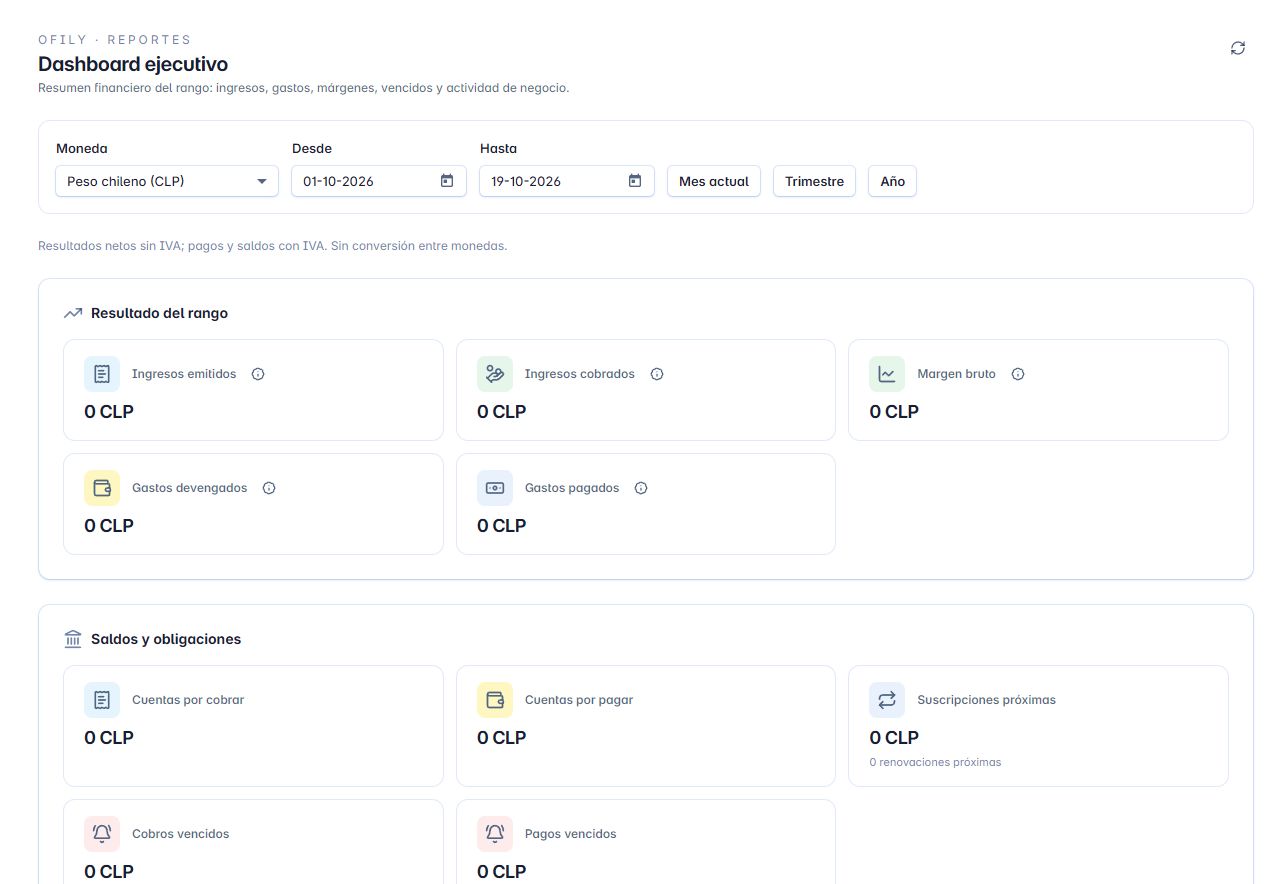This screenshot has height=884, width=1268.
Task: Open the Hasta date calendar icon
Action: (634, 181)
